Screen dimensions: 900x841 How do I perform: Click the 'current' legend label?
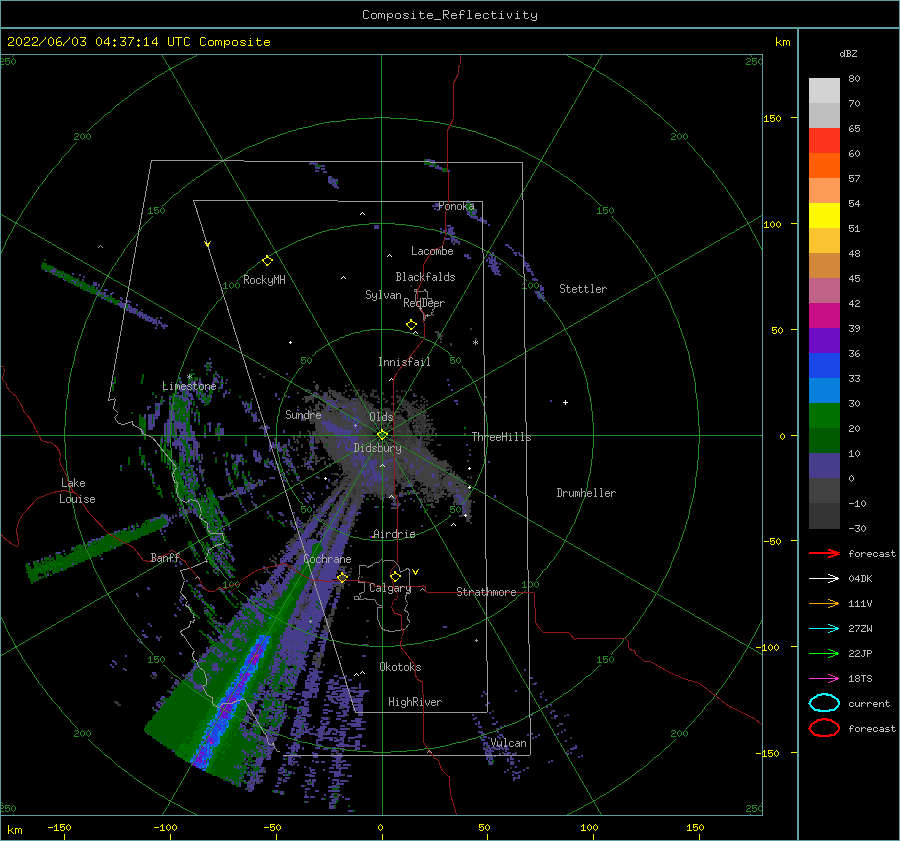[869, 703]
